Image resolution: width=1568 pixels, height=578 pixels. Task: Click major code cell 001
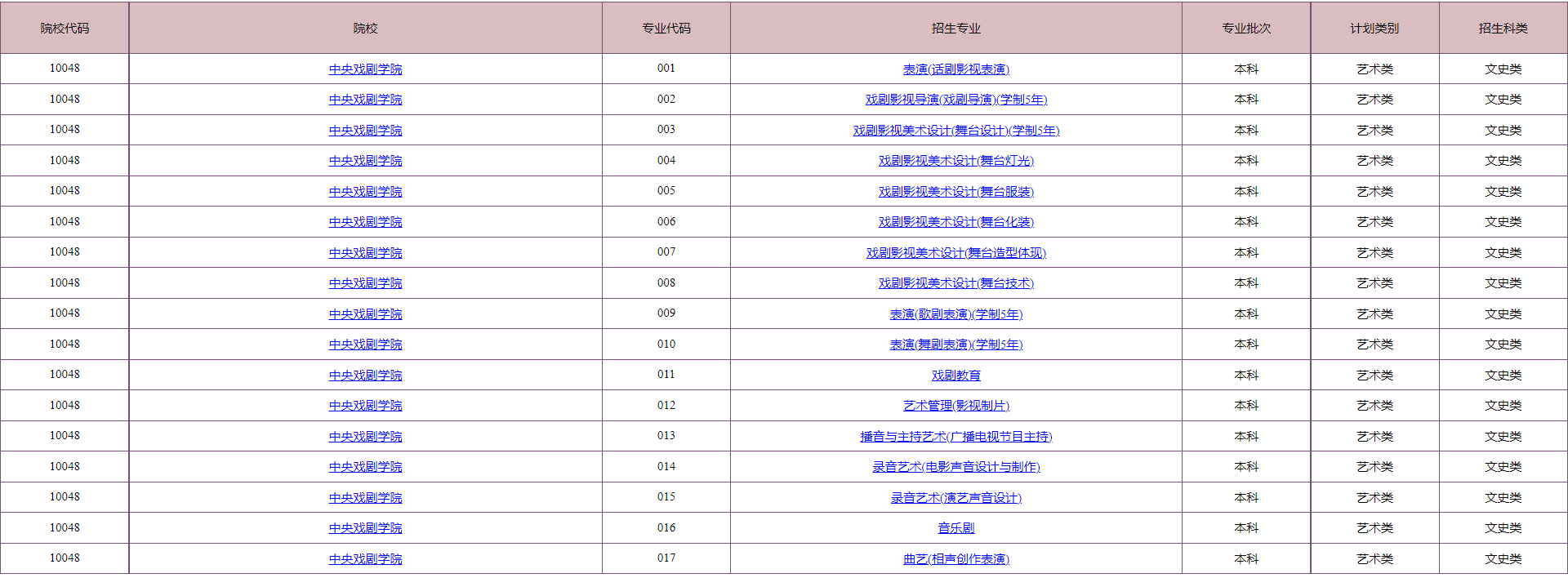point(666,69)
